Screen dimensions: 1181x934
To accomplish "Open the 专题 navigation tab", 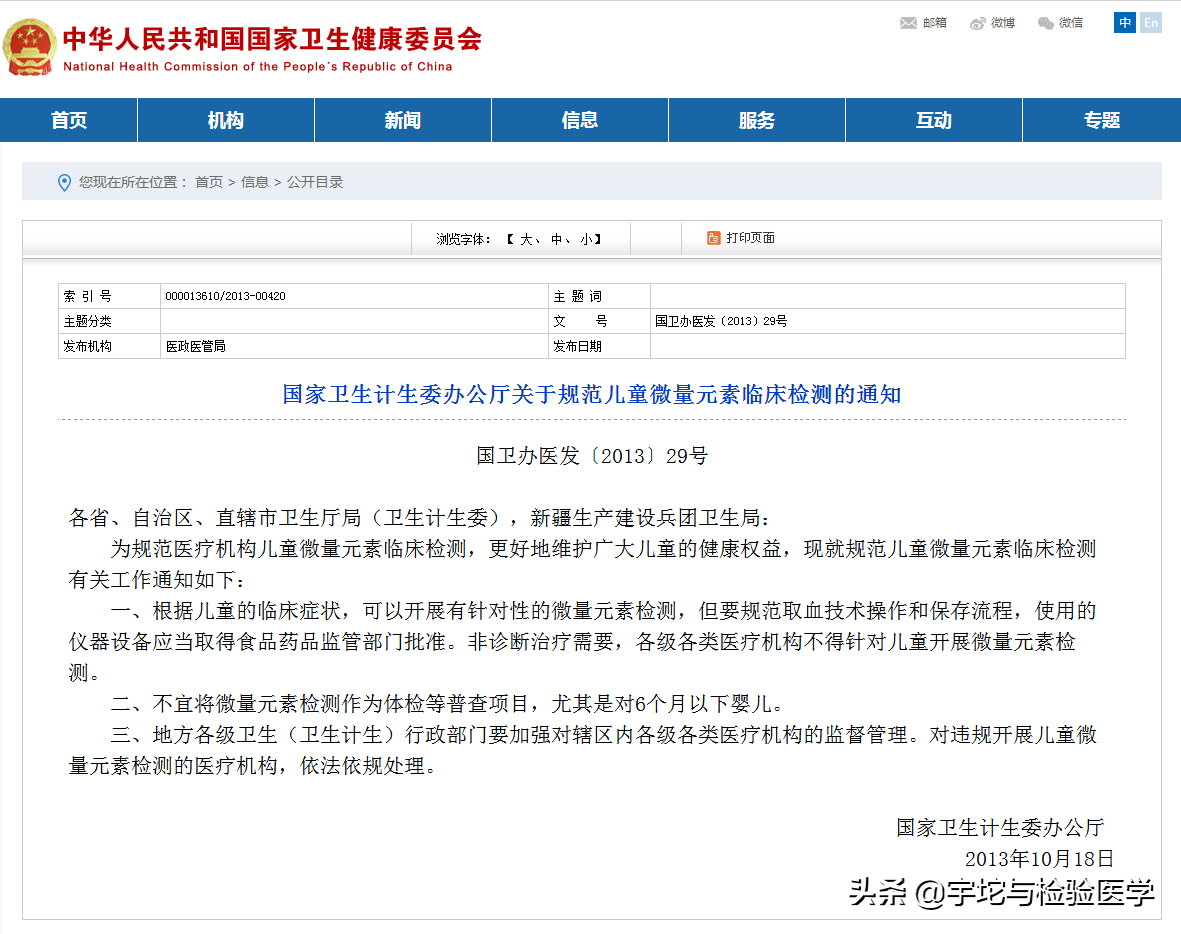I will 1110,120.
